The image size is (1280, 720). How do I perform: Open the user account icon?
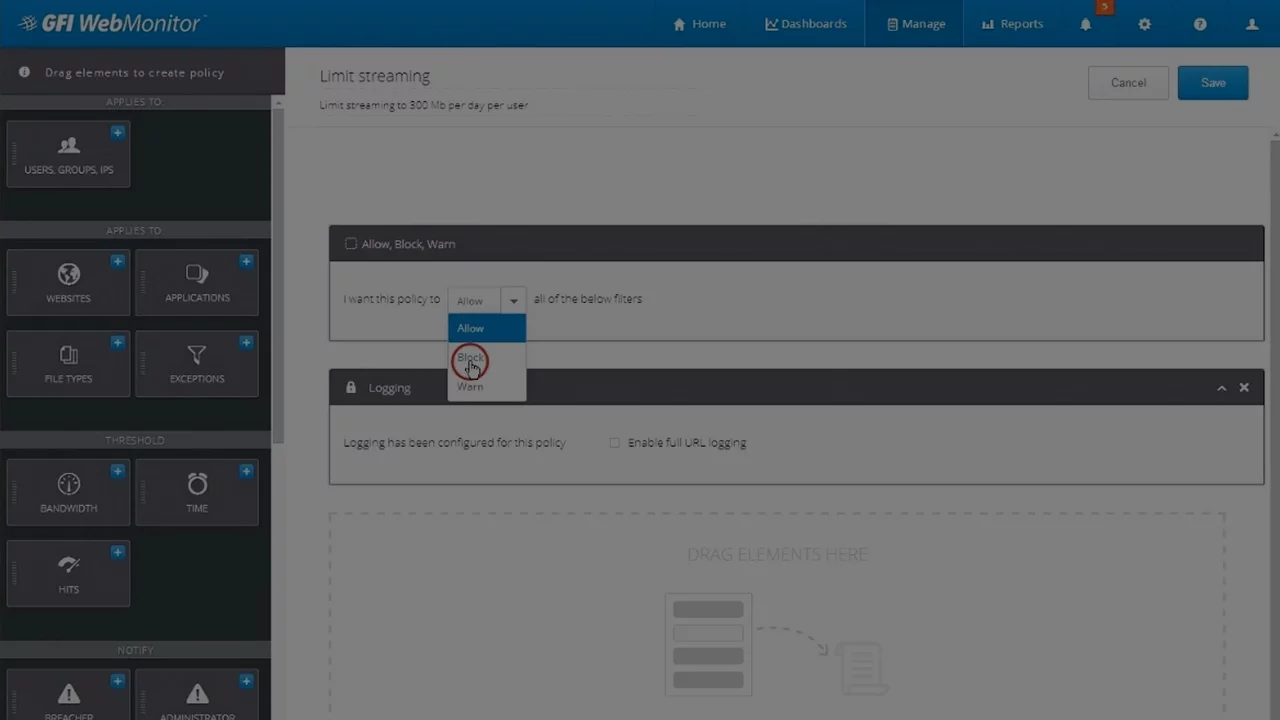point(1251,24)
